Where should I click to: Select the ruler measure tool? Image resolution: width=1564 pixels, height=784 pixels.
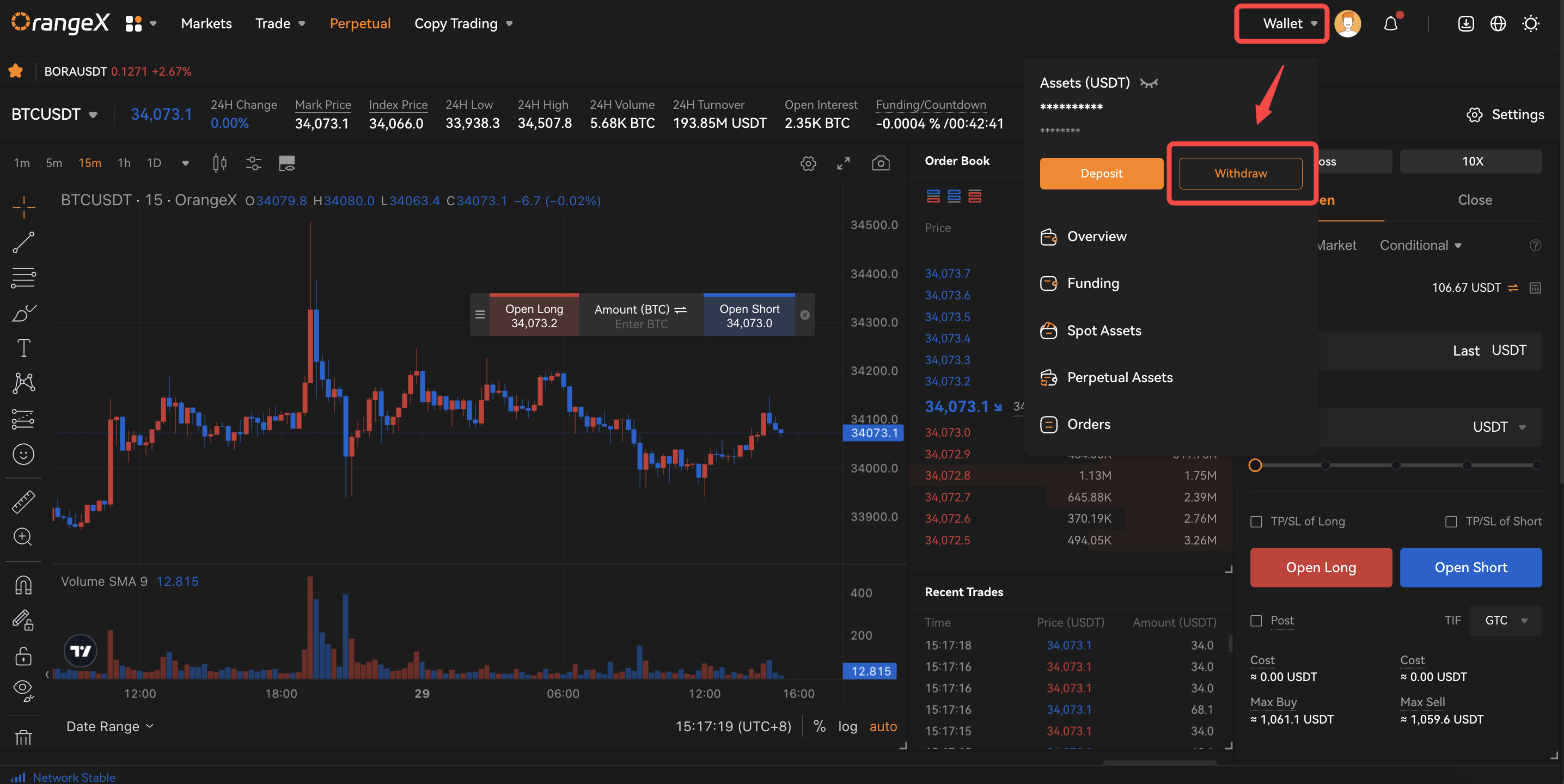coord(23,503)
